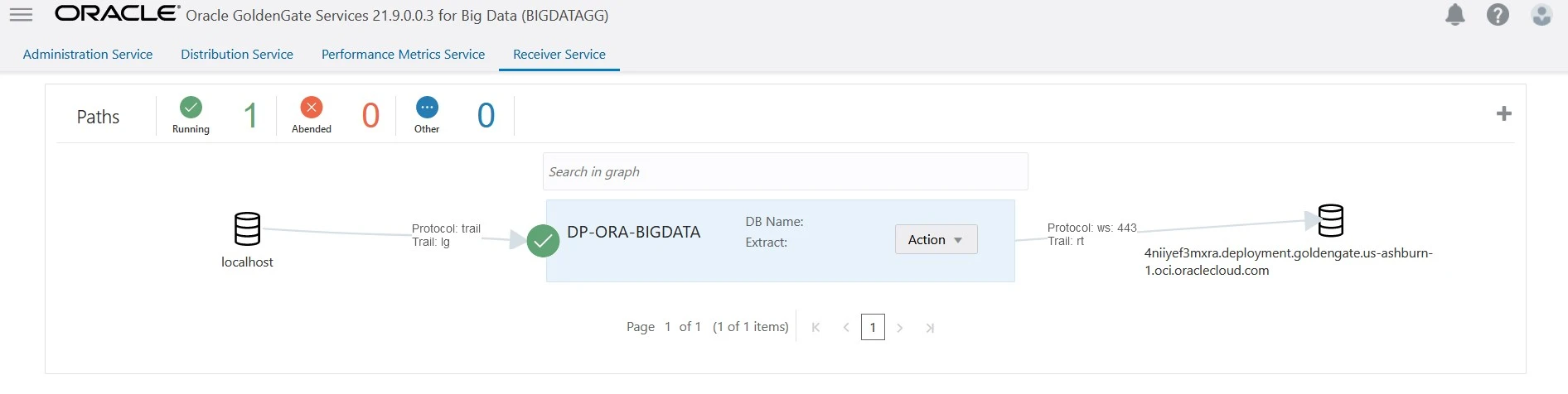Click the green Running status icon
The height and width of the screenshot is (394, 1568).
tap(191, 108)
